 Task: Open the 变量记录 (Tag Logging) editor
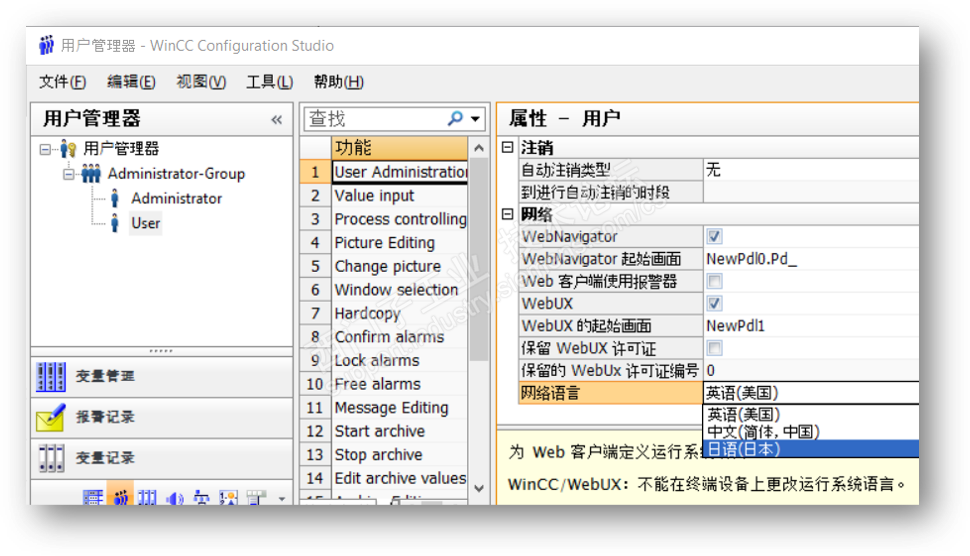[161, 458]
